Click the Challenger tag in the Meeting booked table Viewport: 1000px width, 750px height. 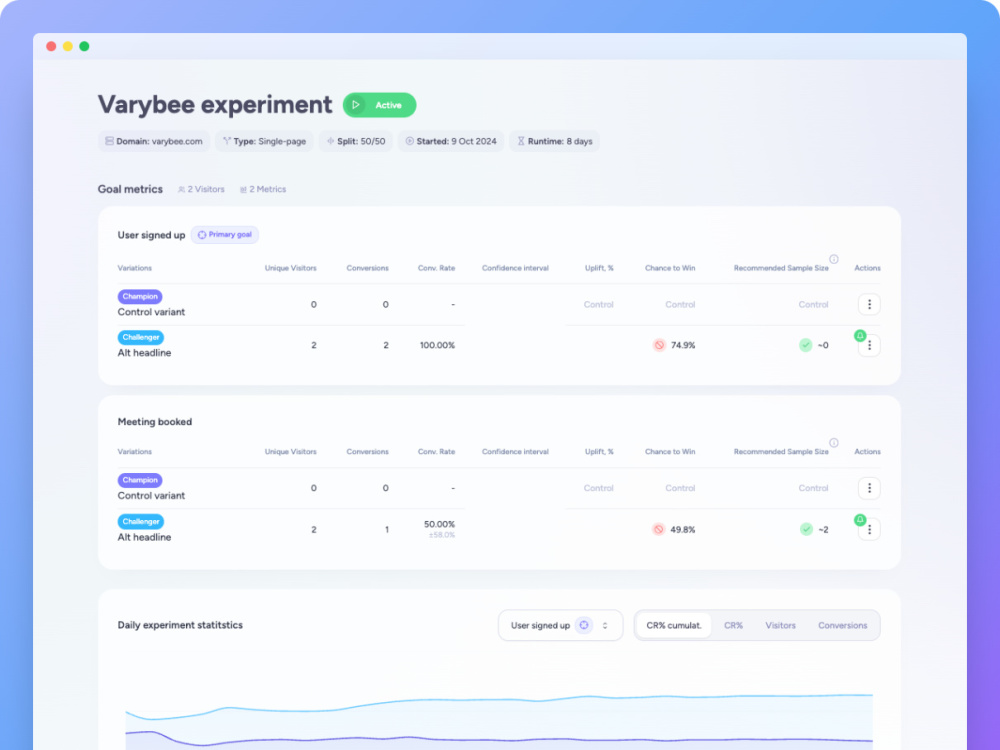point(140,522)
